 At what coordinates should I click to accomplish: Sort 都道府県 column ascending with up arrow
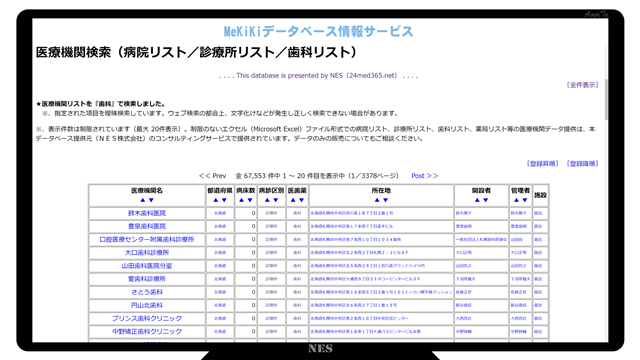click(216, 200)
